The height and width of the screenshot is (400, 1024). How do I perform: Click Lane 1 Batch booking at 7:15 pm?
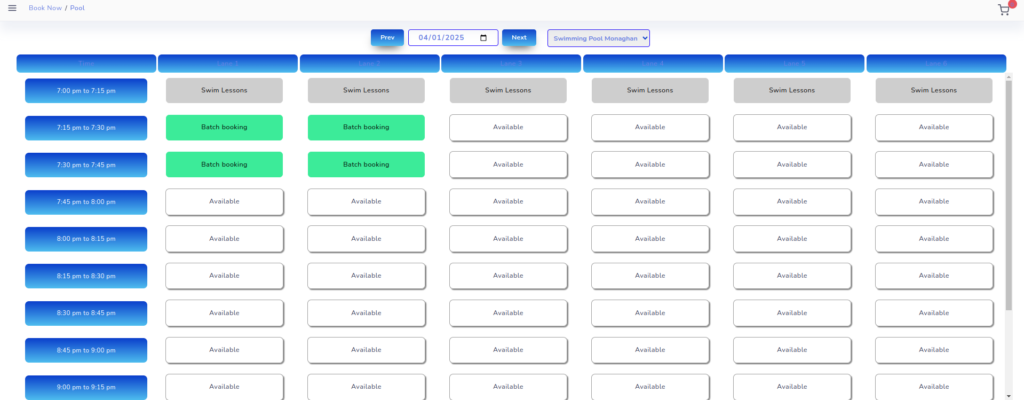click(x=224, y=127)
